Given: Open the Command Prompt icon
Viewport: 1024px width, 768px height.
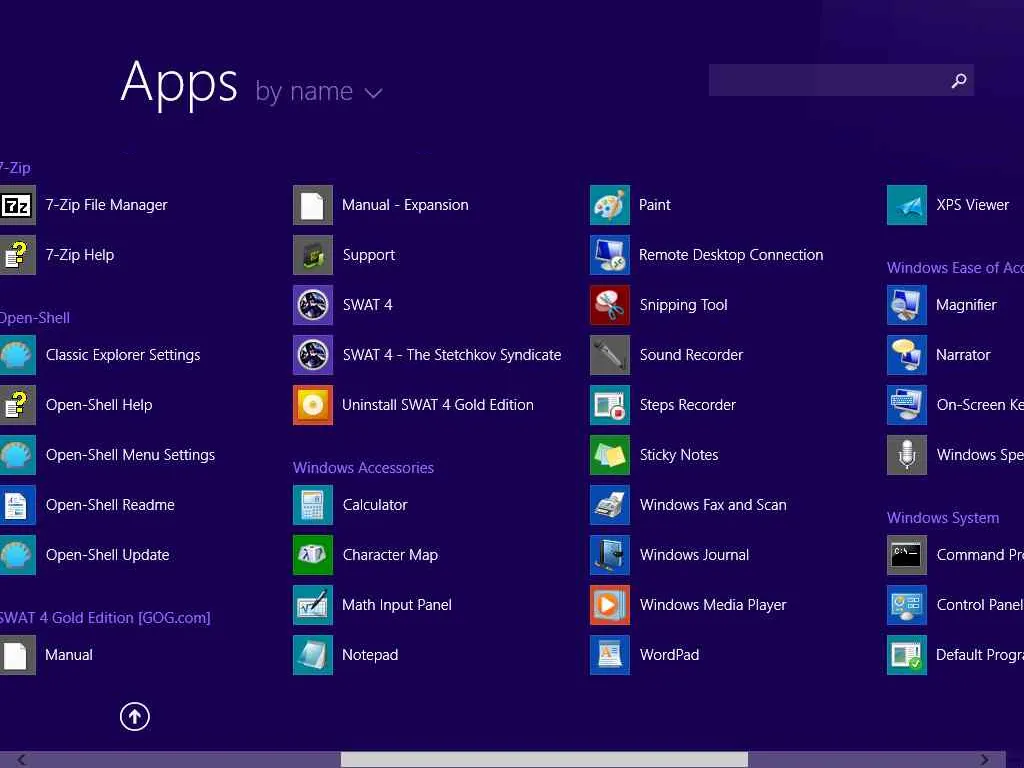Looking at the screenshot, I should click(907, 555).
